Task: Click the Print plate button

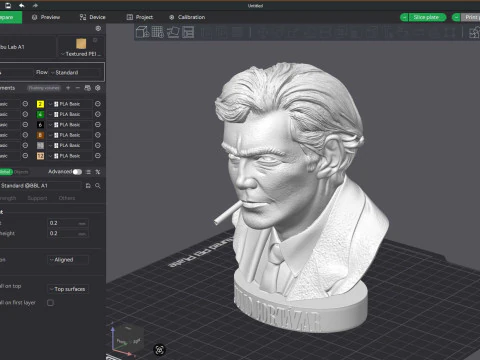Action: 471,17
